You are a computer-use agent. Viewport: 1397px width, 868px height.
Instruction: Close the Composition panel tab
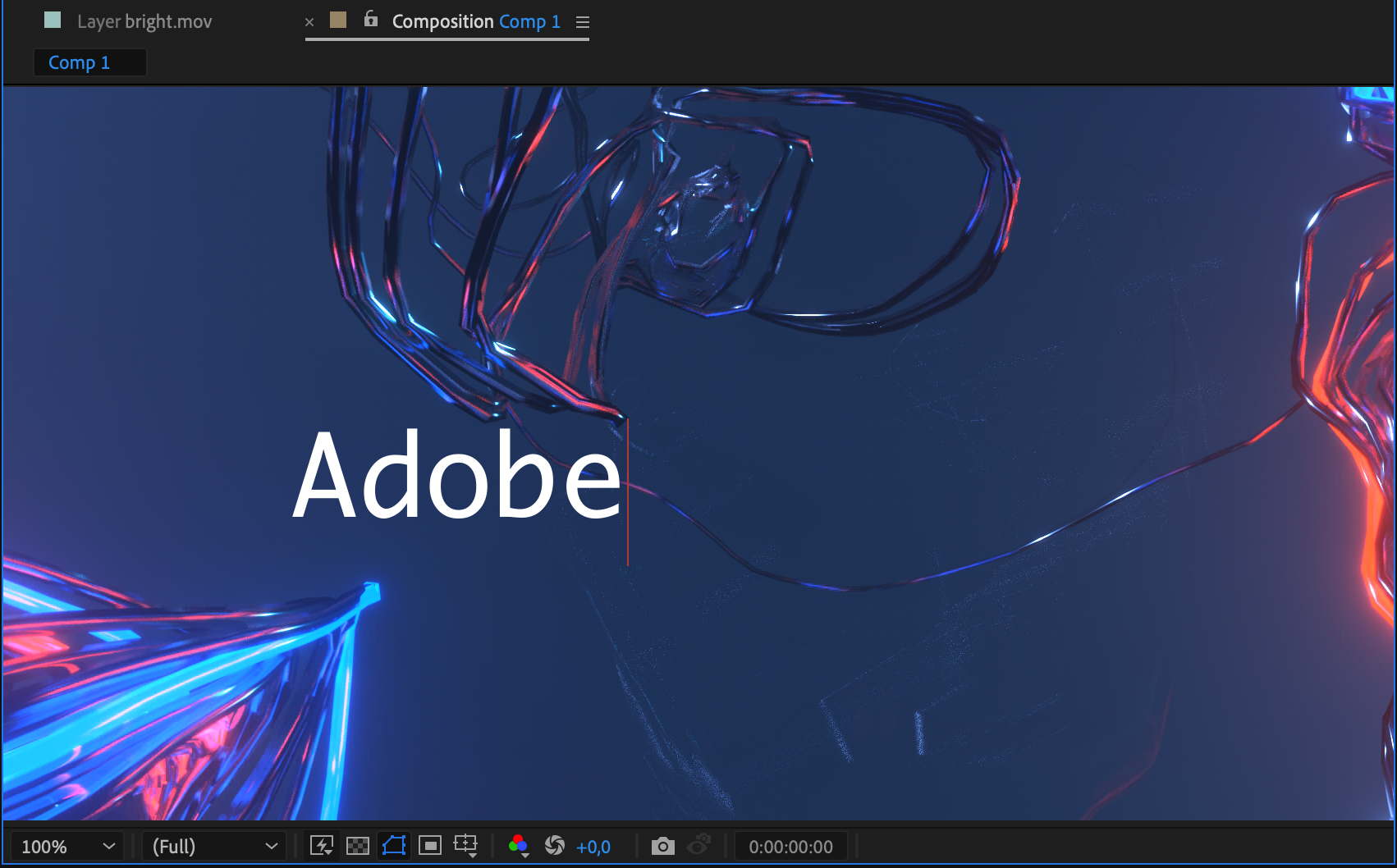point(309,22)
